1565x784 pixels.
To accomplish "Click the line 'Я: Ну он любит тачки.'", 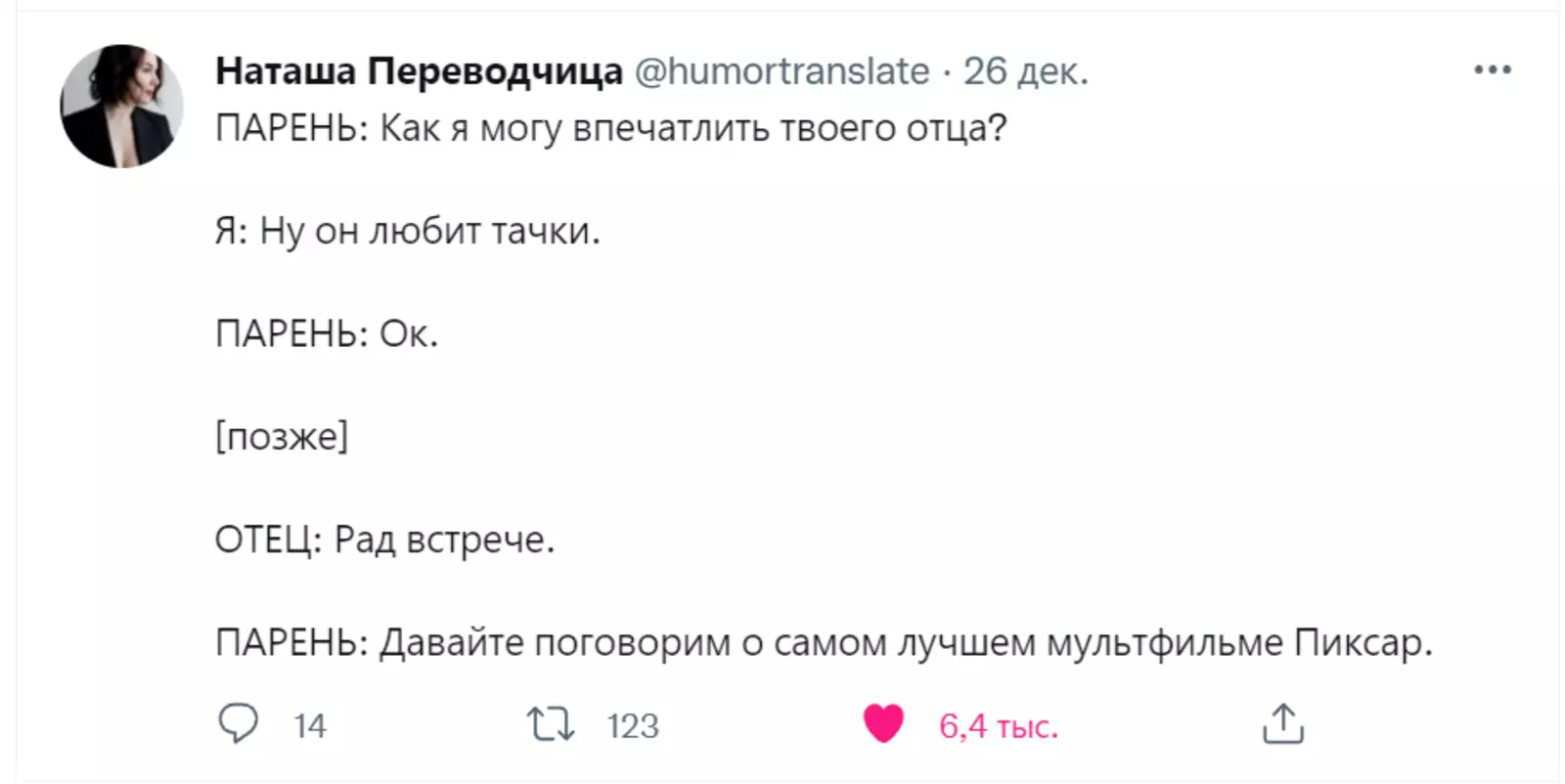I will pyautogui.click(x=407, y=232).
